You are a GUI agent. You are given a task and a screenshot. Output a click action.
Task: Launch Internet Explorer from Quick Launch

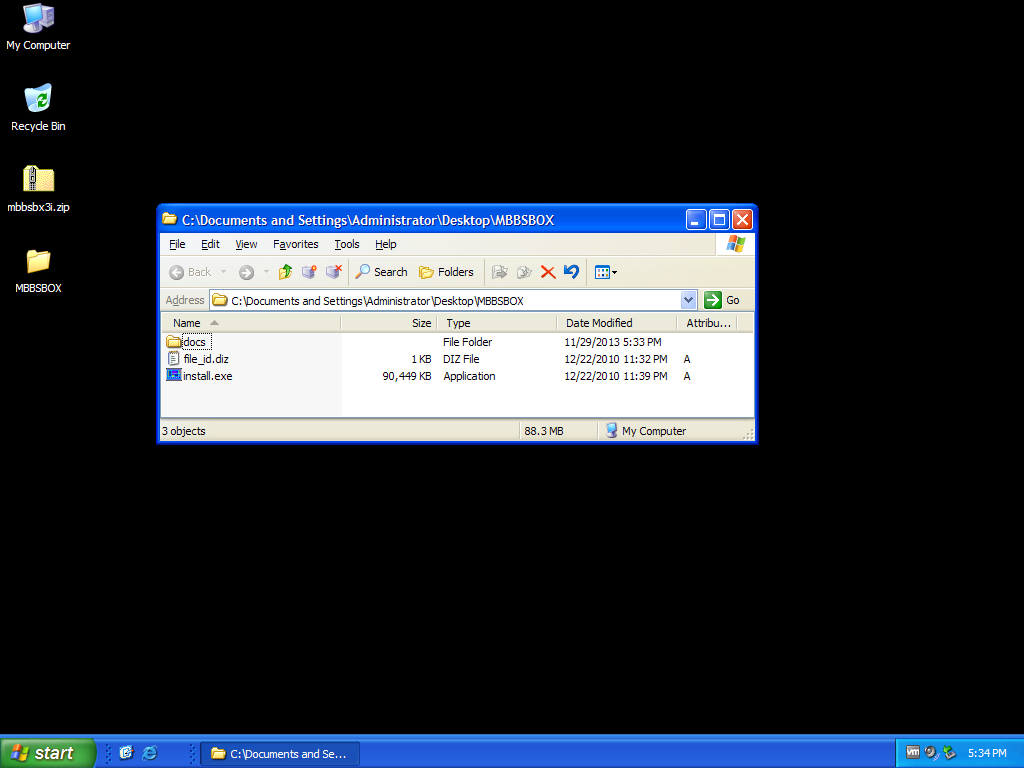pos(150,753)
